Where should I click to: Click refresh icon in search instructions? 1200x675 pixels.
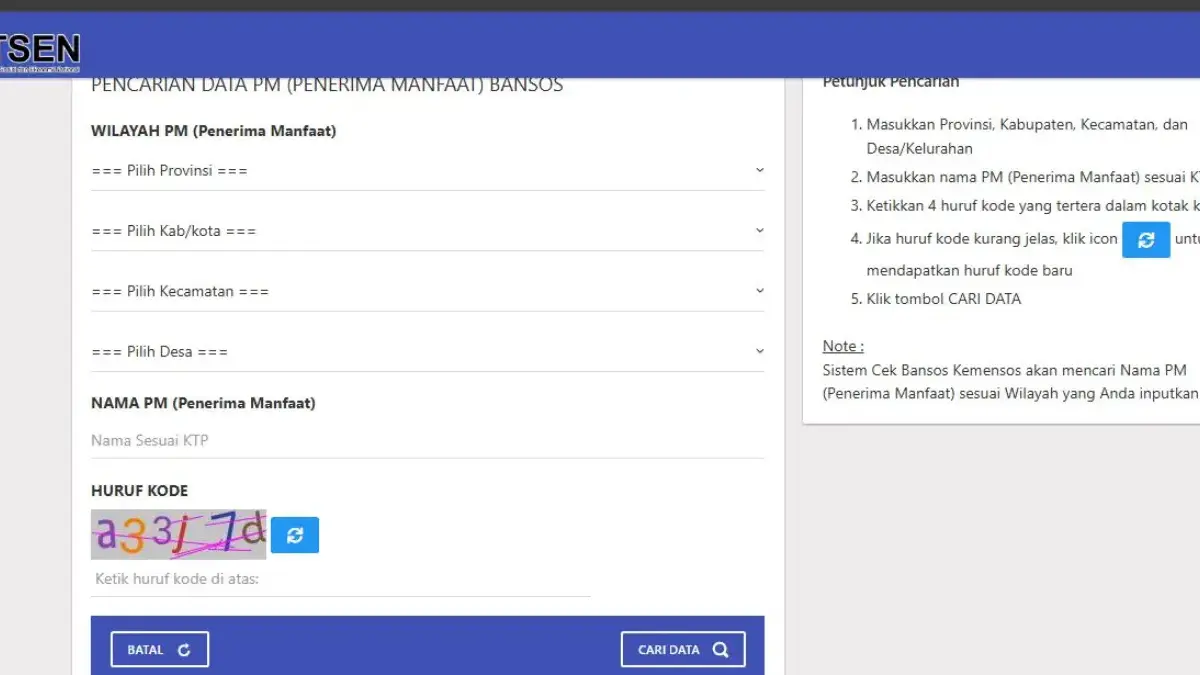click(1146, 240)
